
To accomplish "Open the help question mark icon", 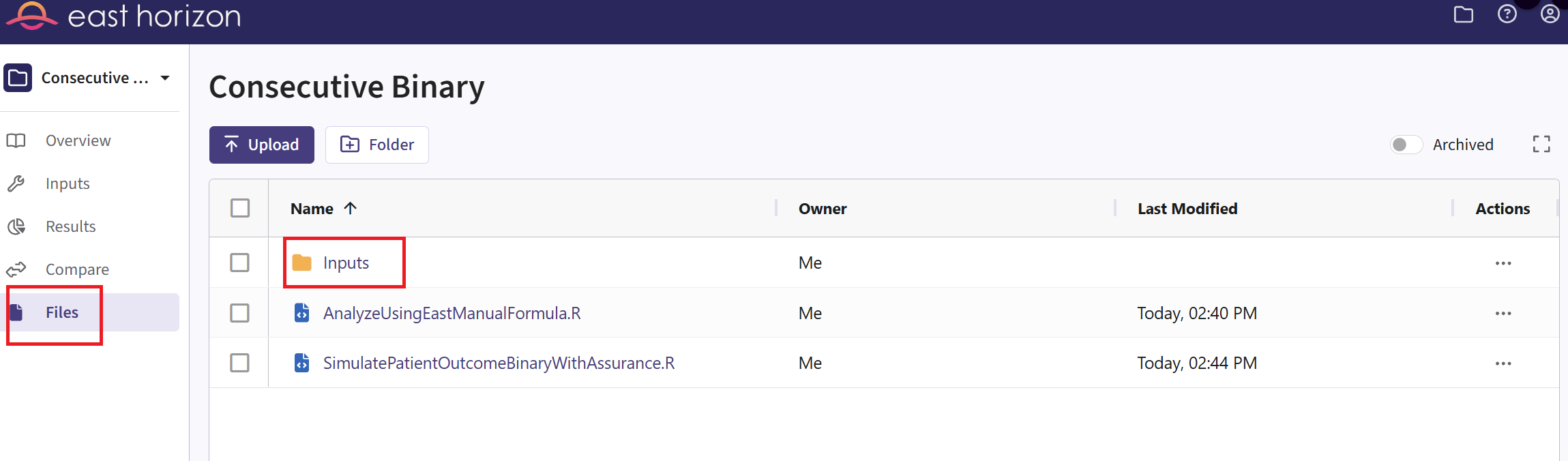I will pos(1507,14).
